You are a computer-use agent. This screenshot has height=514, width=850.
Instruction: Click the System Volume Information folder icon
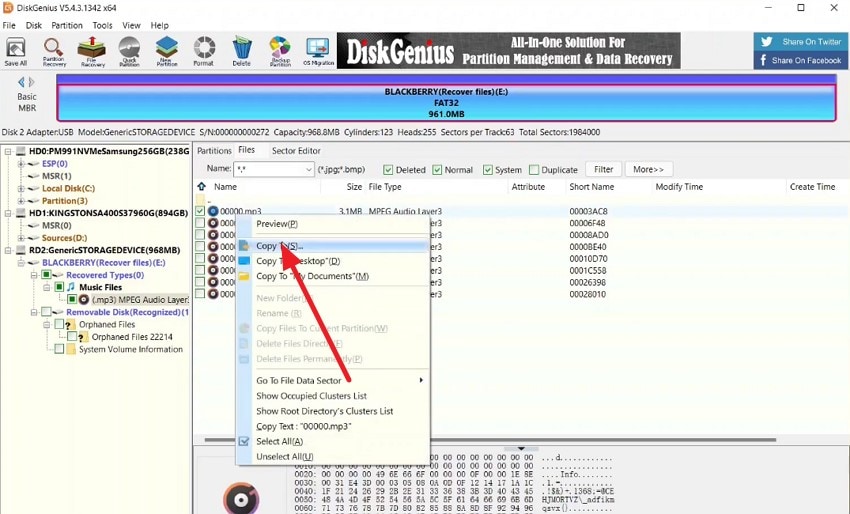pos(71,349)
